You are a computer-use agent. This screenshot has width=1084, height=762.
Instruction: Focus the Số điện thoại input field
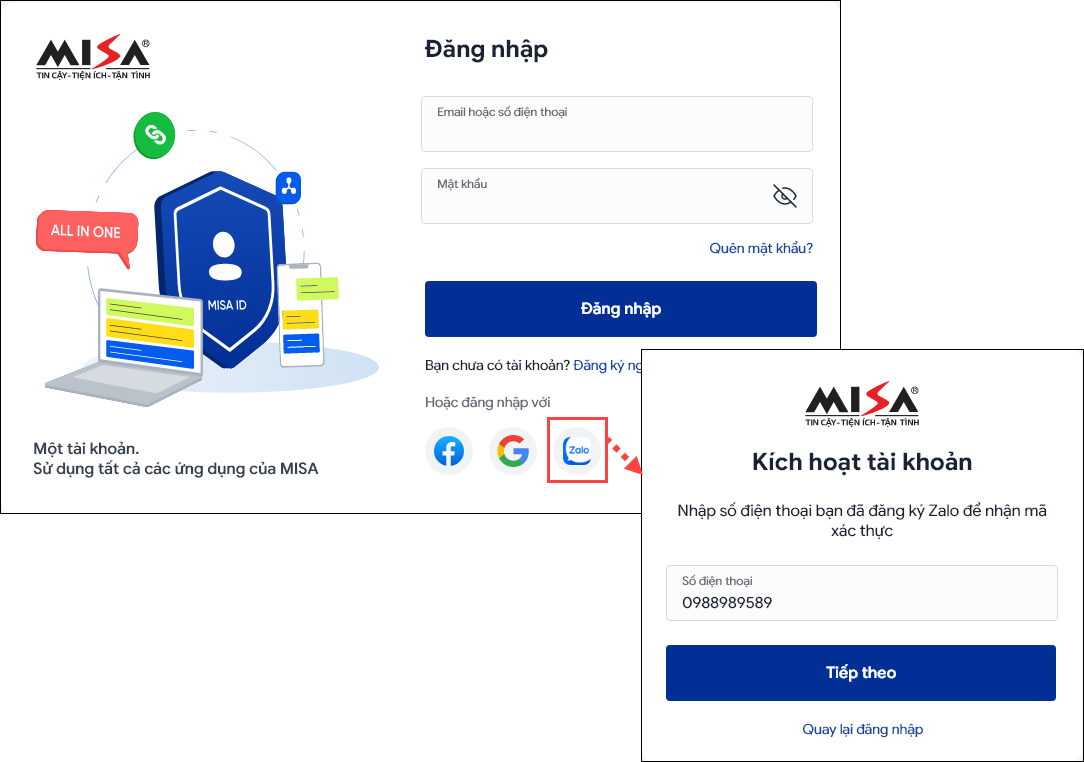click(x=861, y=593)
